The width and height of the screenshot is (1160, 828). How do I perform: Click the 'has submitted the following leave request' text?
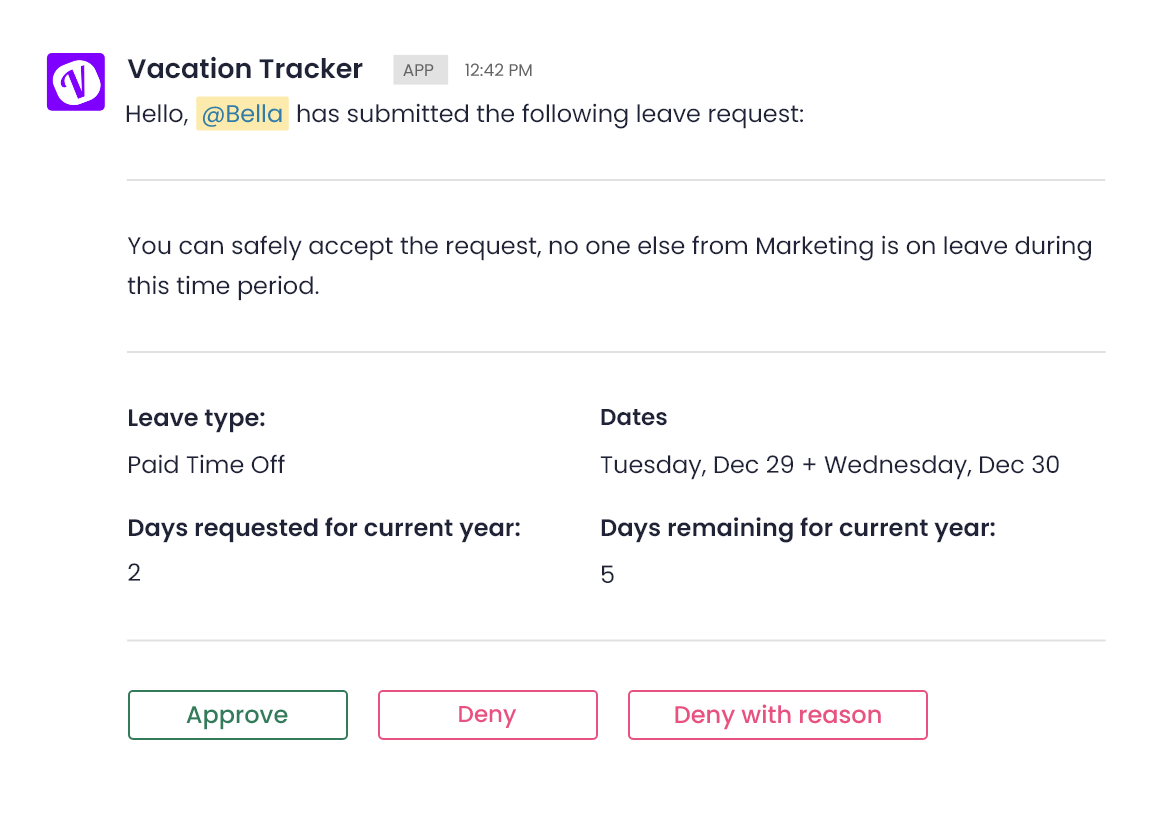coord(550,114)
